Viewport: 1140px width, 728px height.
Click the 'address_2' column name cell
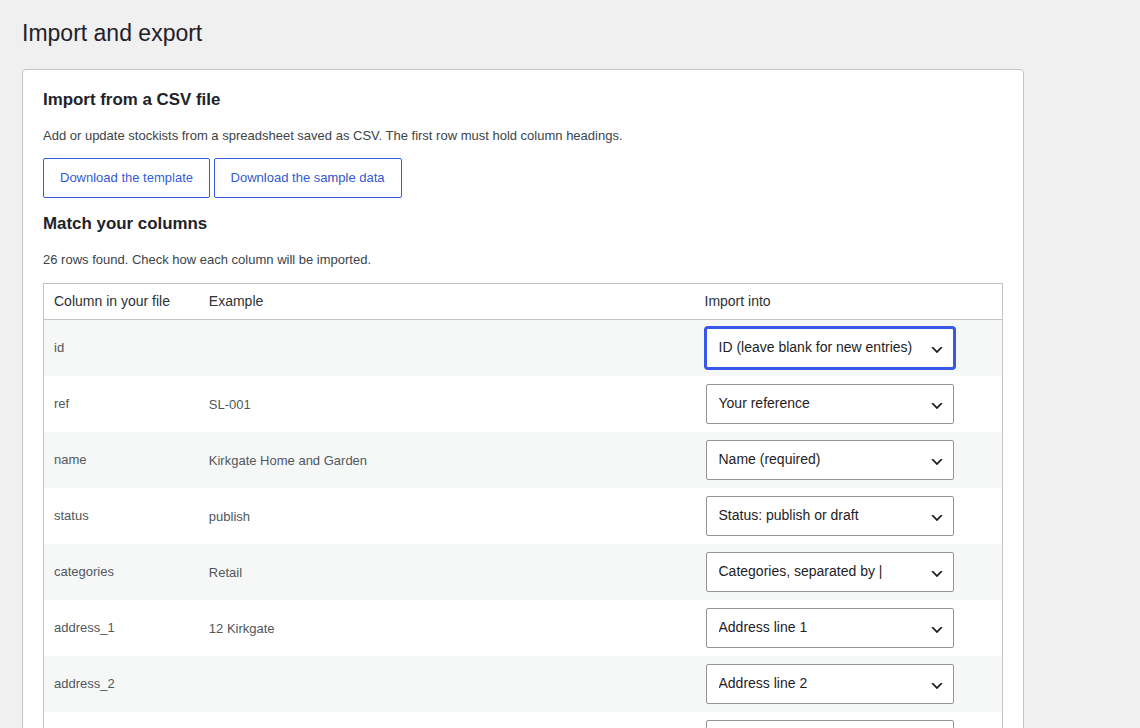click(84, 684)
